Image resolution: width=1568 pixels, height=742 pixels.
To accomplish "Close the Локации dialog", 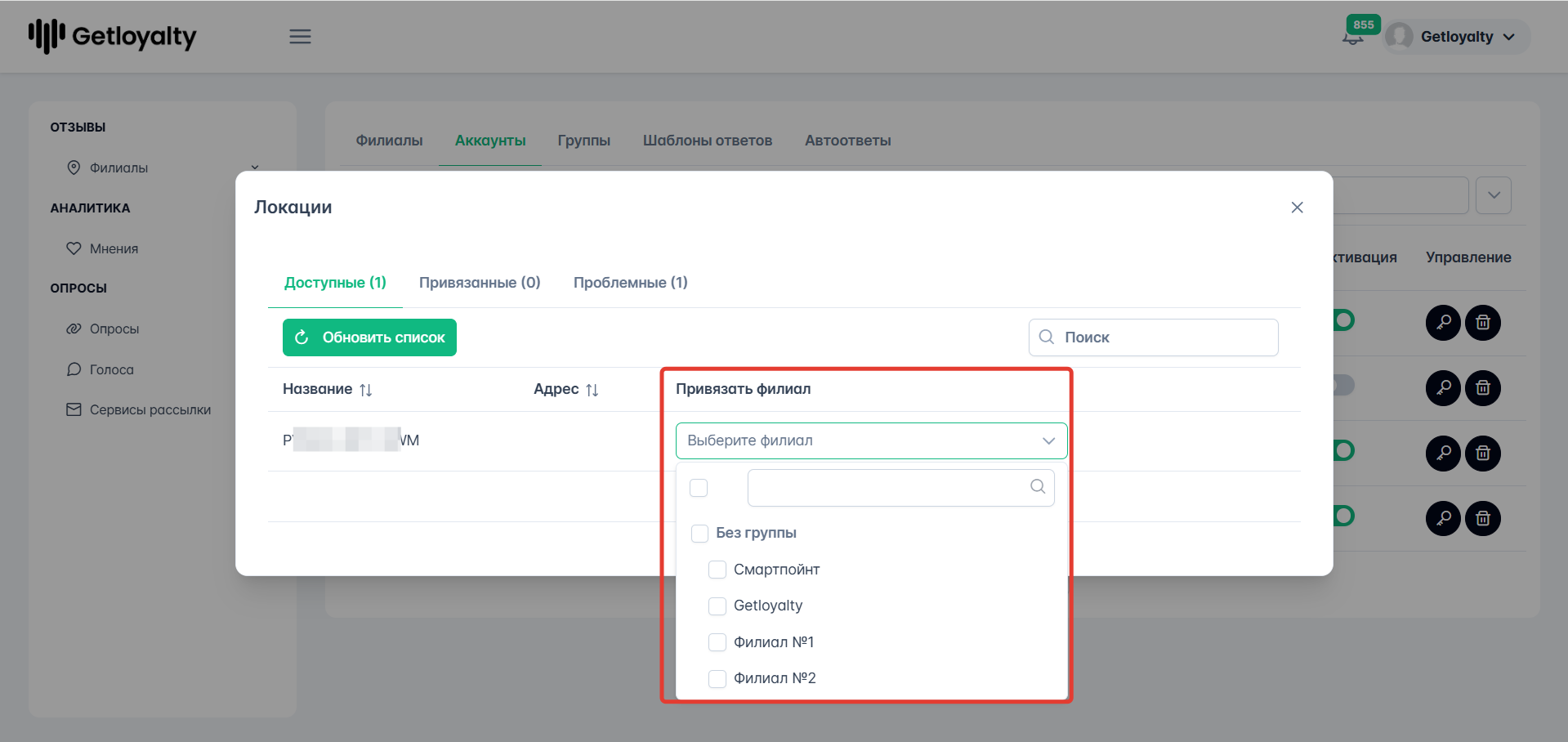I will tap(1297, 208).
